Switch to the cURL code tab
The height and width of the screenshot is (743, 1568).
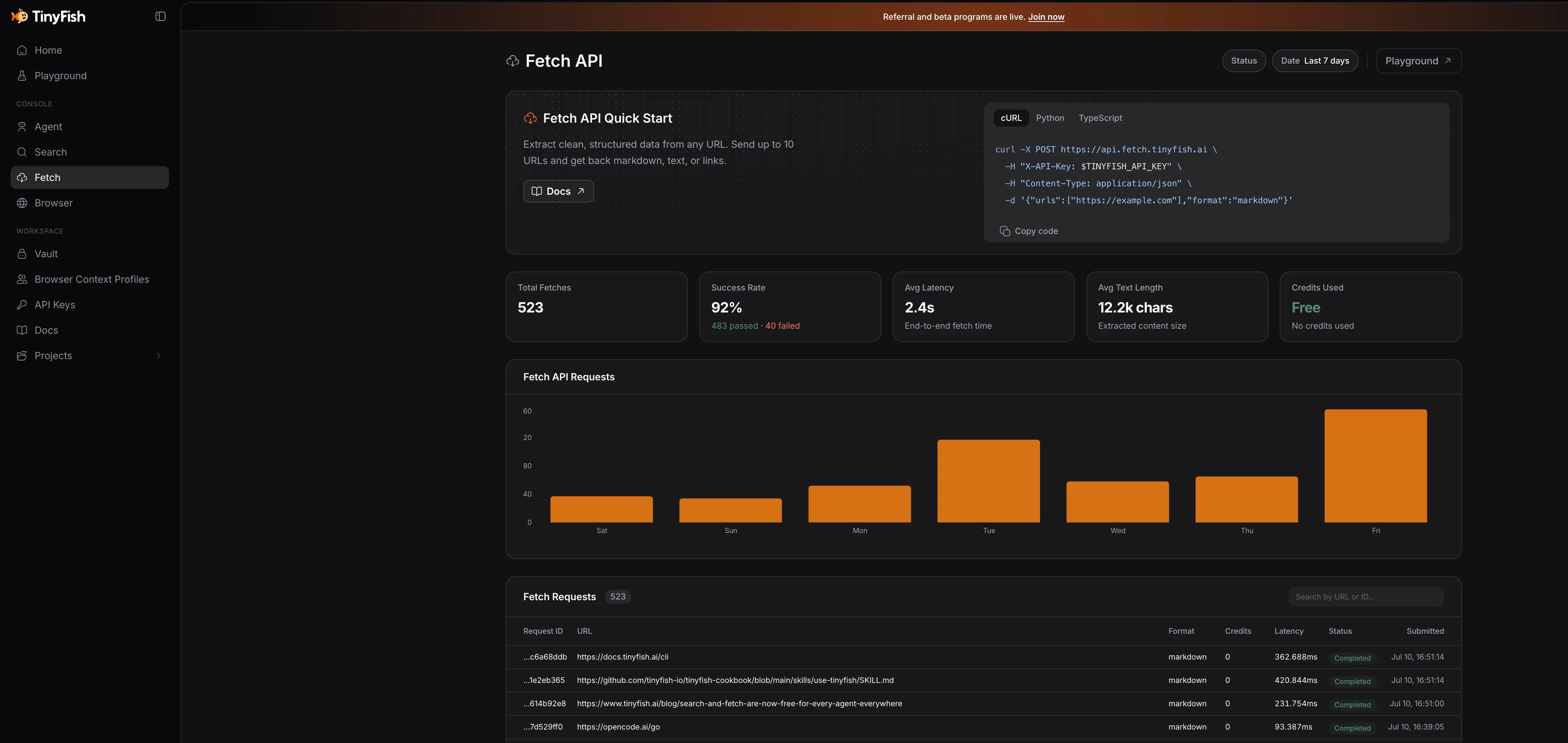[x=1010, y=118]
